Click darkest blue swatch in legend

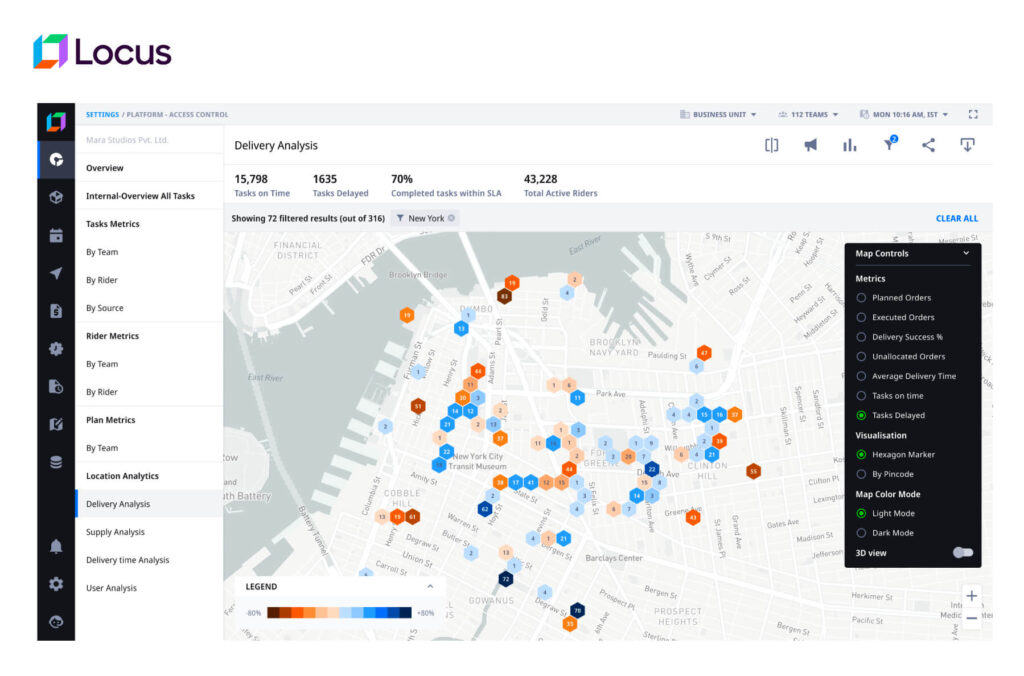[404, 613]
